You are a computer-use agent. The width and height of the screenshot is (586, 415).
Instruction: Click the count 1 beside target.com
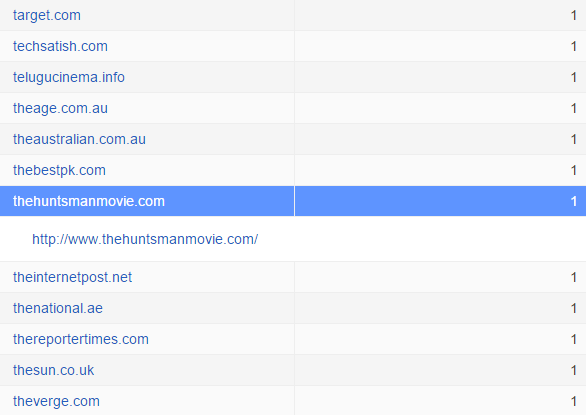(574, 15)
